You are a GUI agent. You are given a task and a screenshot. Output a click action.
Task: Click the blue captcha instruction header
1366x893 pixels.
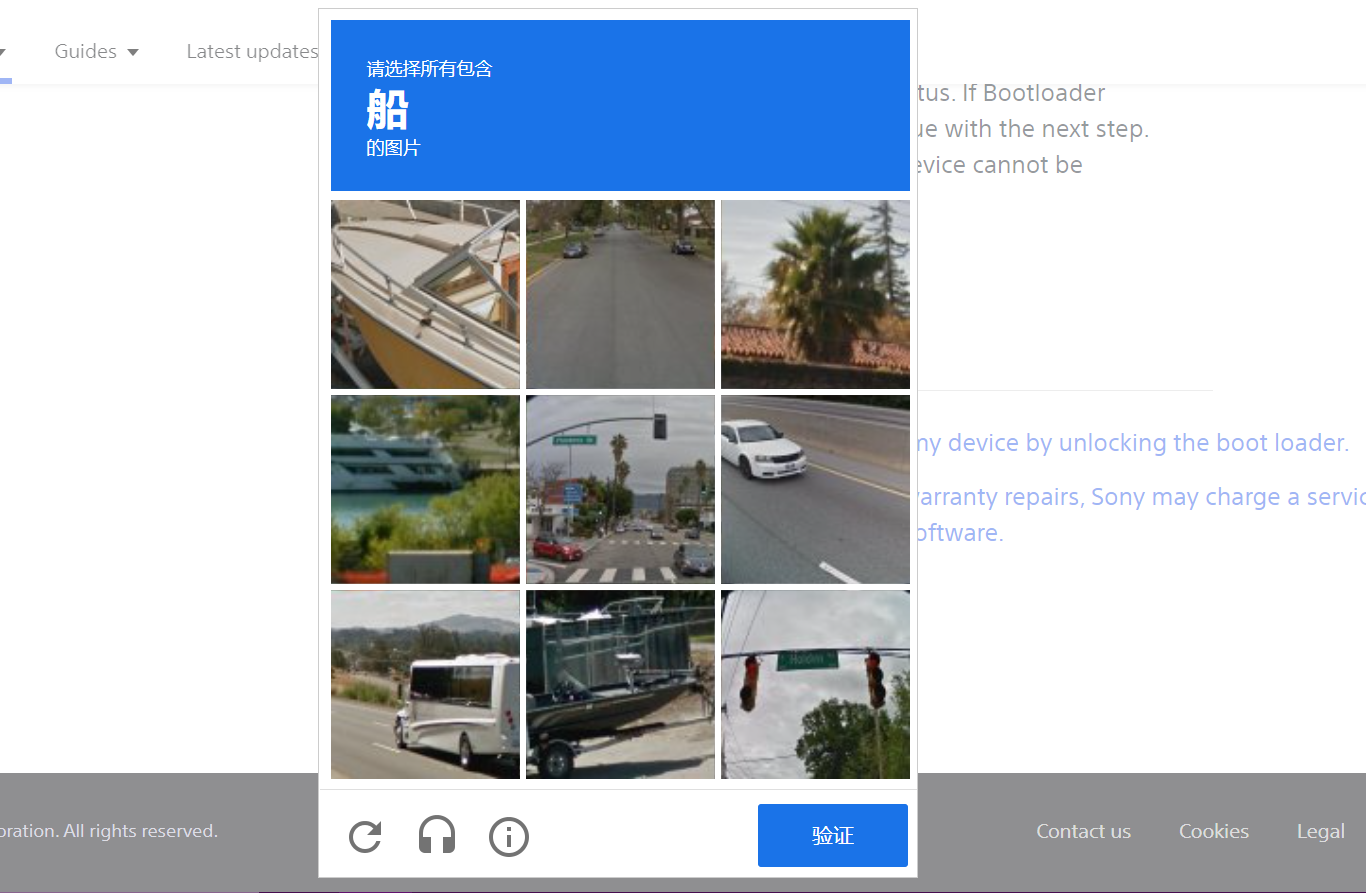(x=620, y=105)
